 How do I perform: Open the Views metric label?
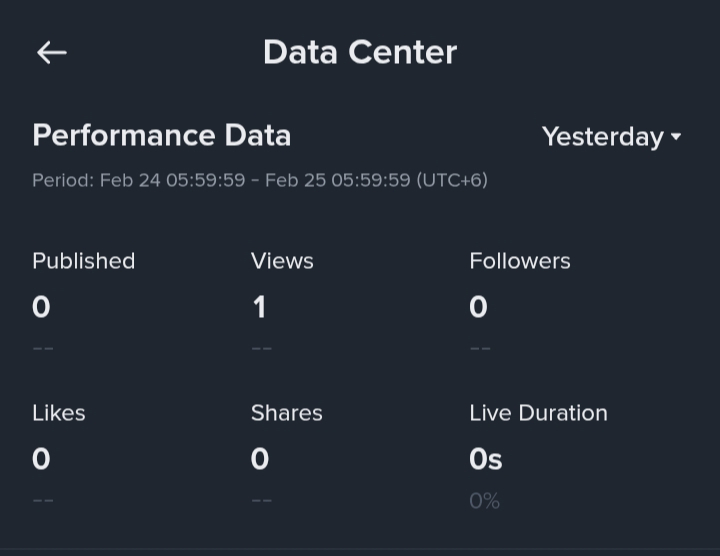pyautogui.click(x=282, y=261)
